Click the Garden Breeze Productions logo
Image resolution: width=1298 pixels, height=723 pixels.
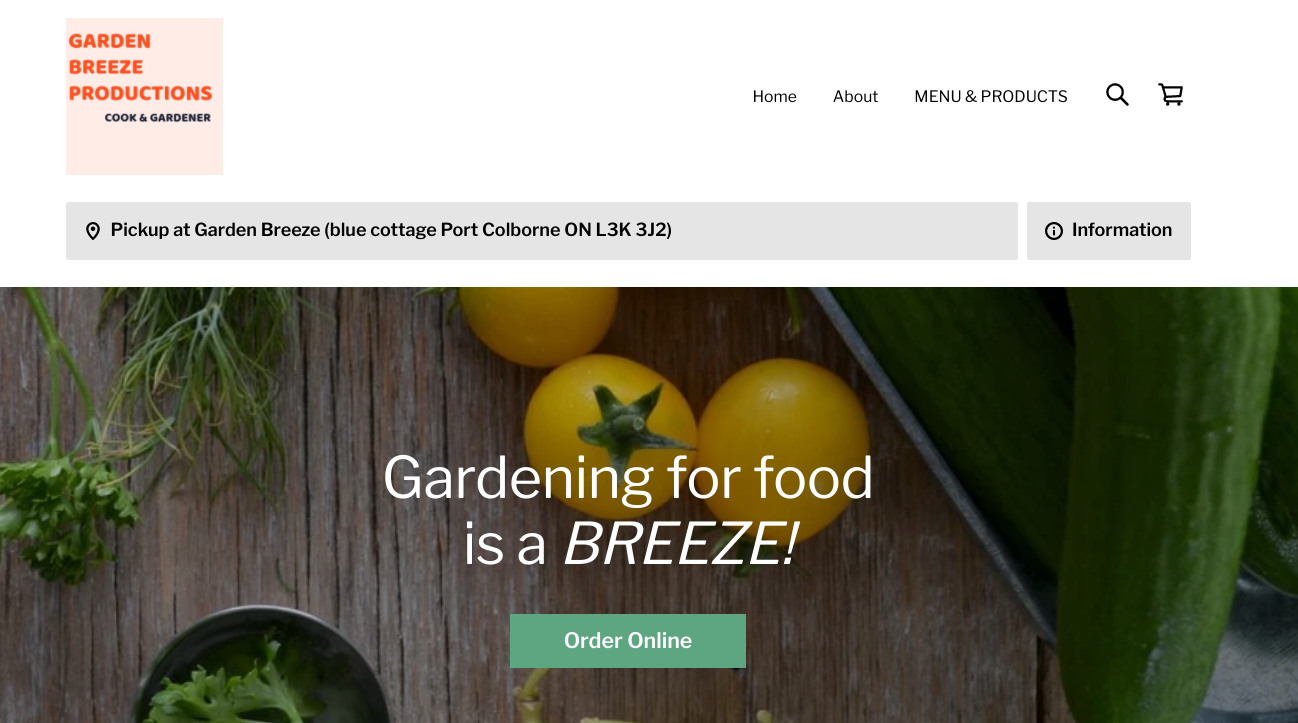coord(144,96)
